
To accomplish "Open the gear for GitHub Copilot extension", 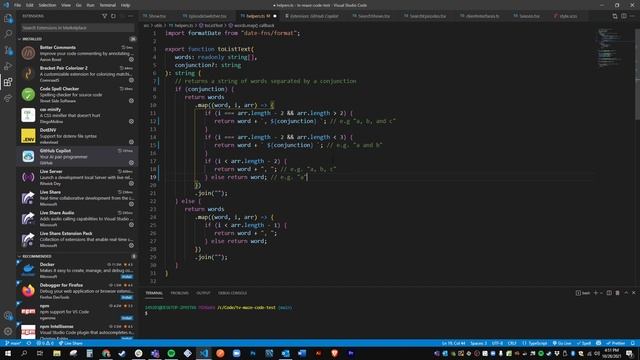I will 131,163.
